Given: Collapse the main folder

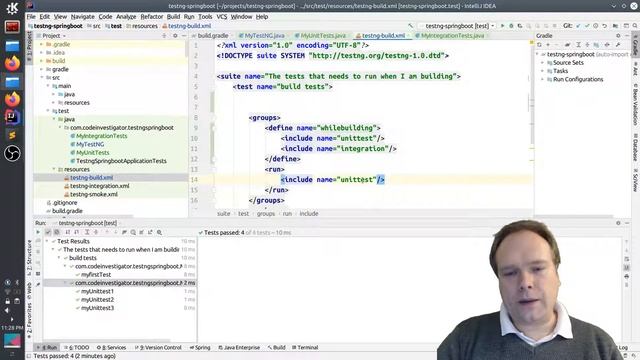Looking at the screenshot, I should point(47,86).
